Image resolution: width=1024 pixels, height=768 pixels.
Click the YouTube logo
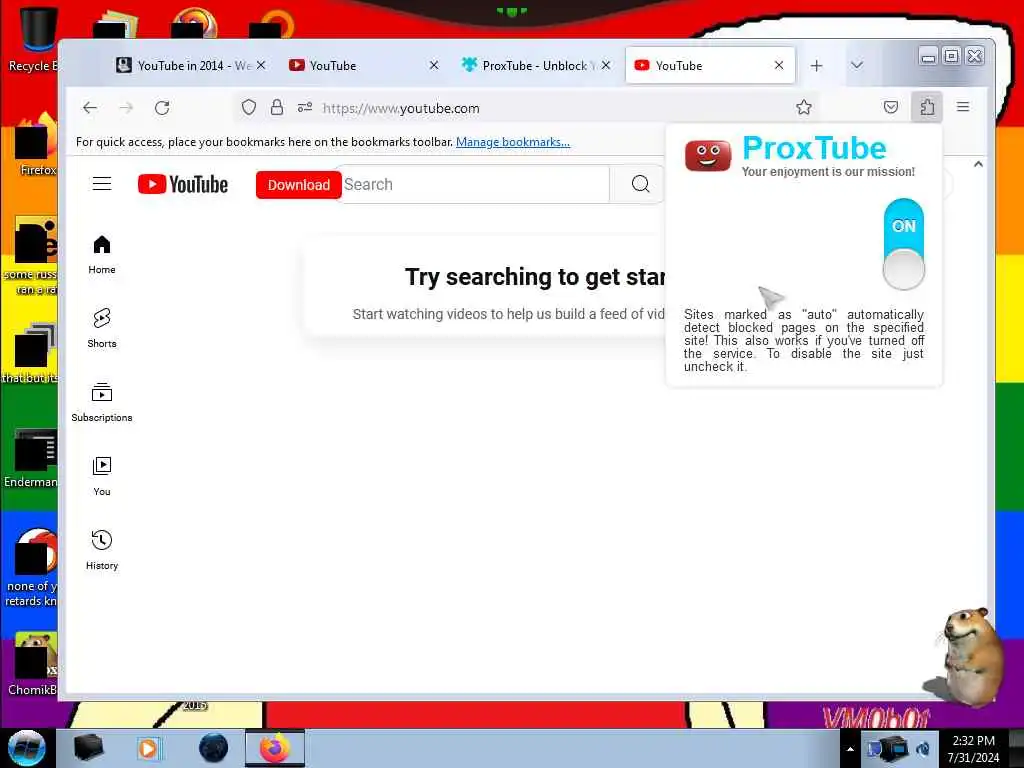tap(183, 184)
